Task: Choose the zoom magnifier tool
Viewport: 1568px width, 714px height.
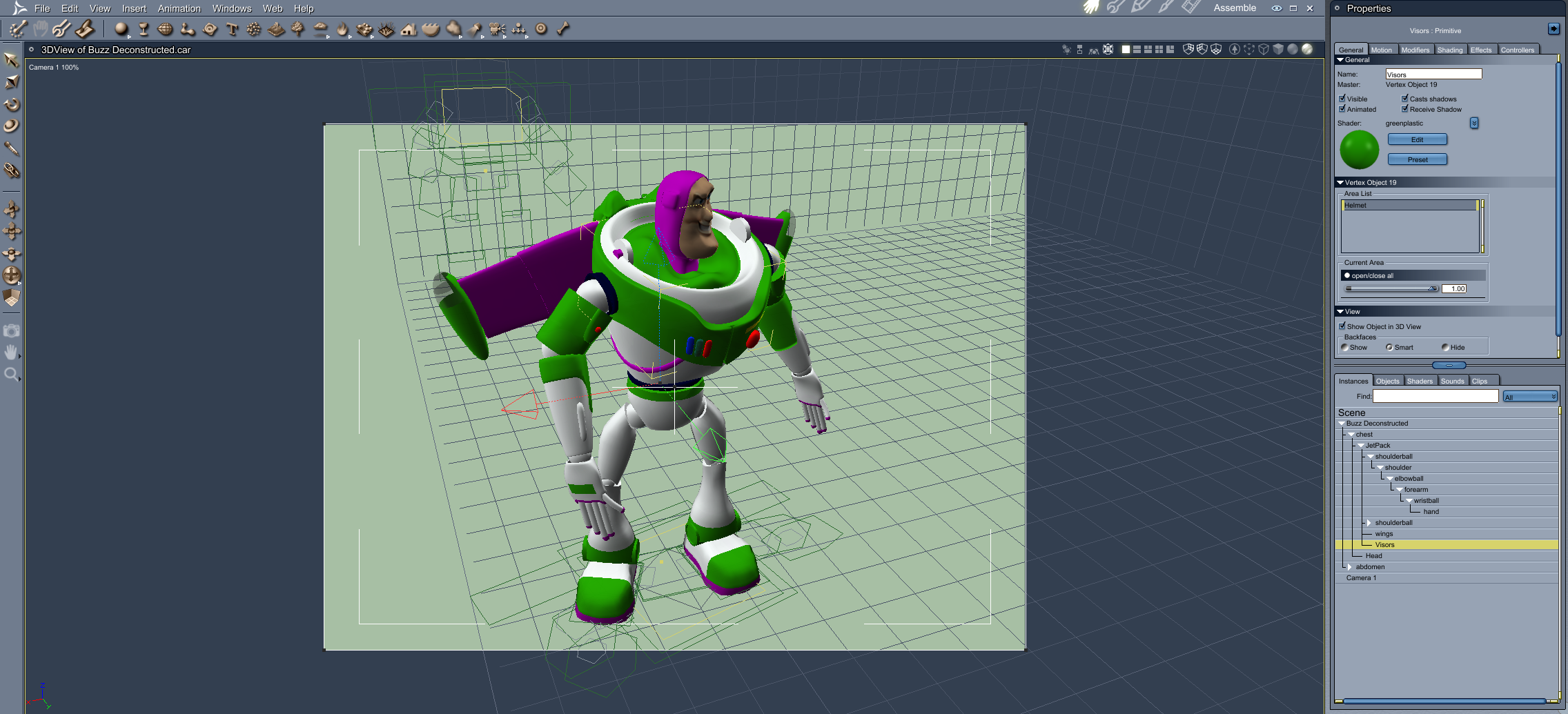Action: coord(11,375)
